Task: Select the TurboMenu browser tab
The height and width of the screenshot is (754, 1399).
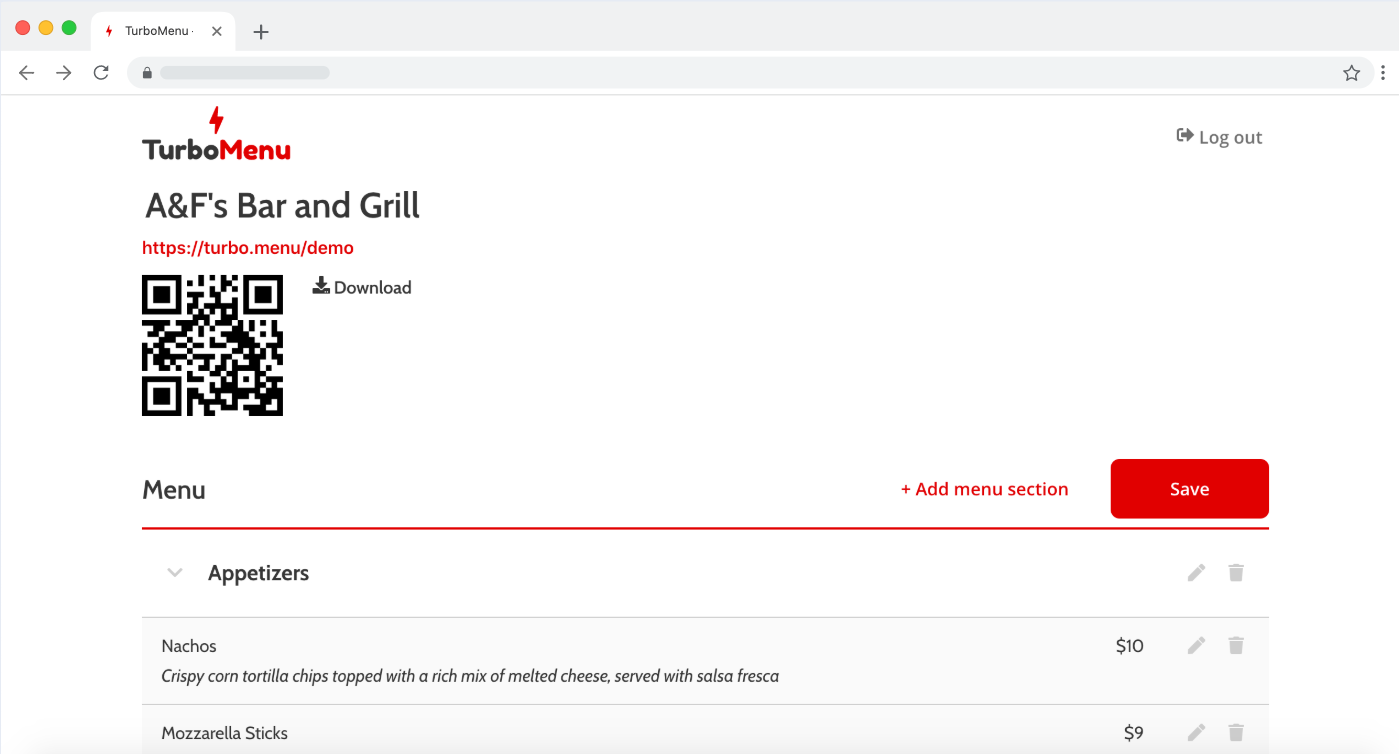Action: (x=155, y=31)
